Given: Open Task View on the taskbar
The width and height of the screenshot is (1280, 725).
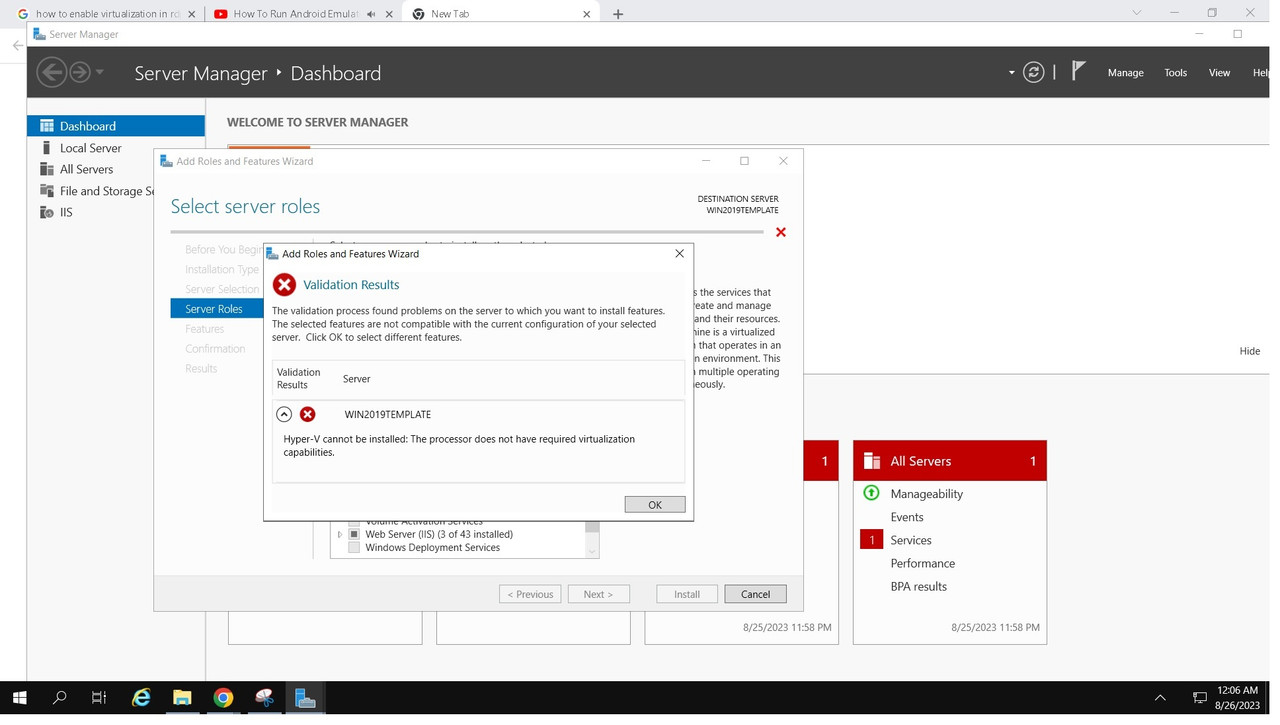Looking at the screenshot, I should pos(99,698).
